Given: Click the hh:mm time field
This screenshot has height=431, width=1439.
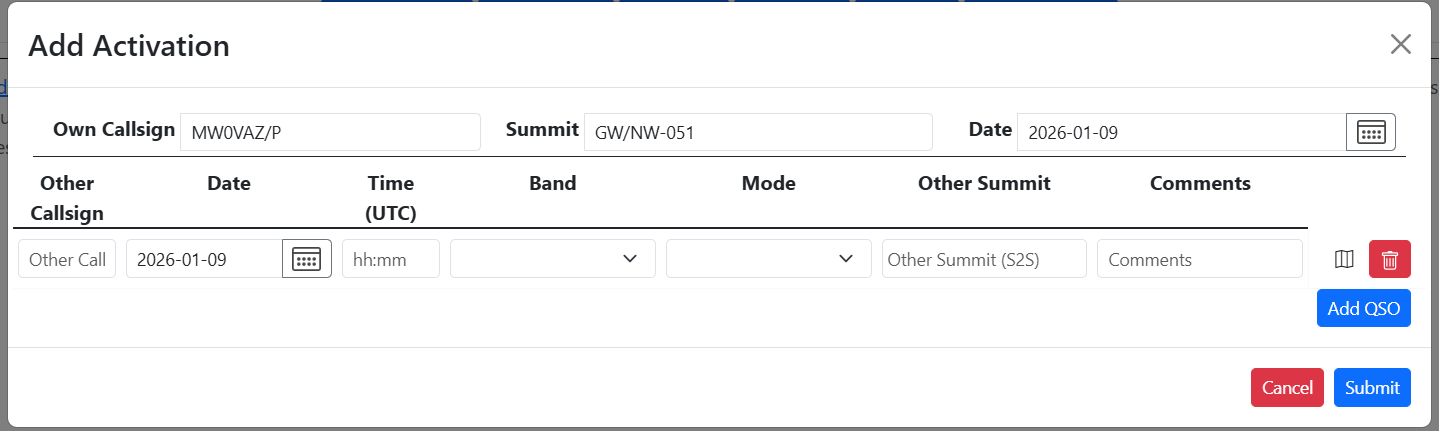Looking at the screenshot, I should [x=390, y=259].
